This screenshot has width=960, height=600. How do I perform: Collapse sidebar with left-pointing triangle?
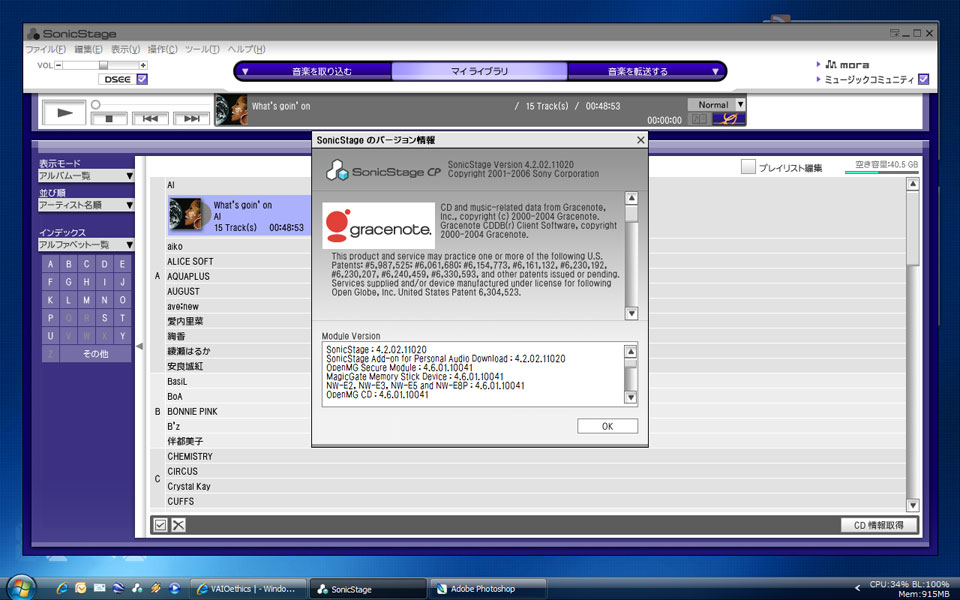[140, 347]
